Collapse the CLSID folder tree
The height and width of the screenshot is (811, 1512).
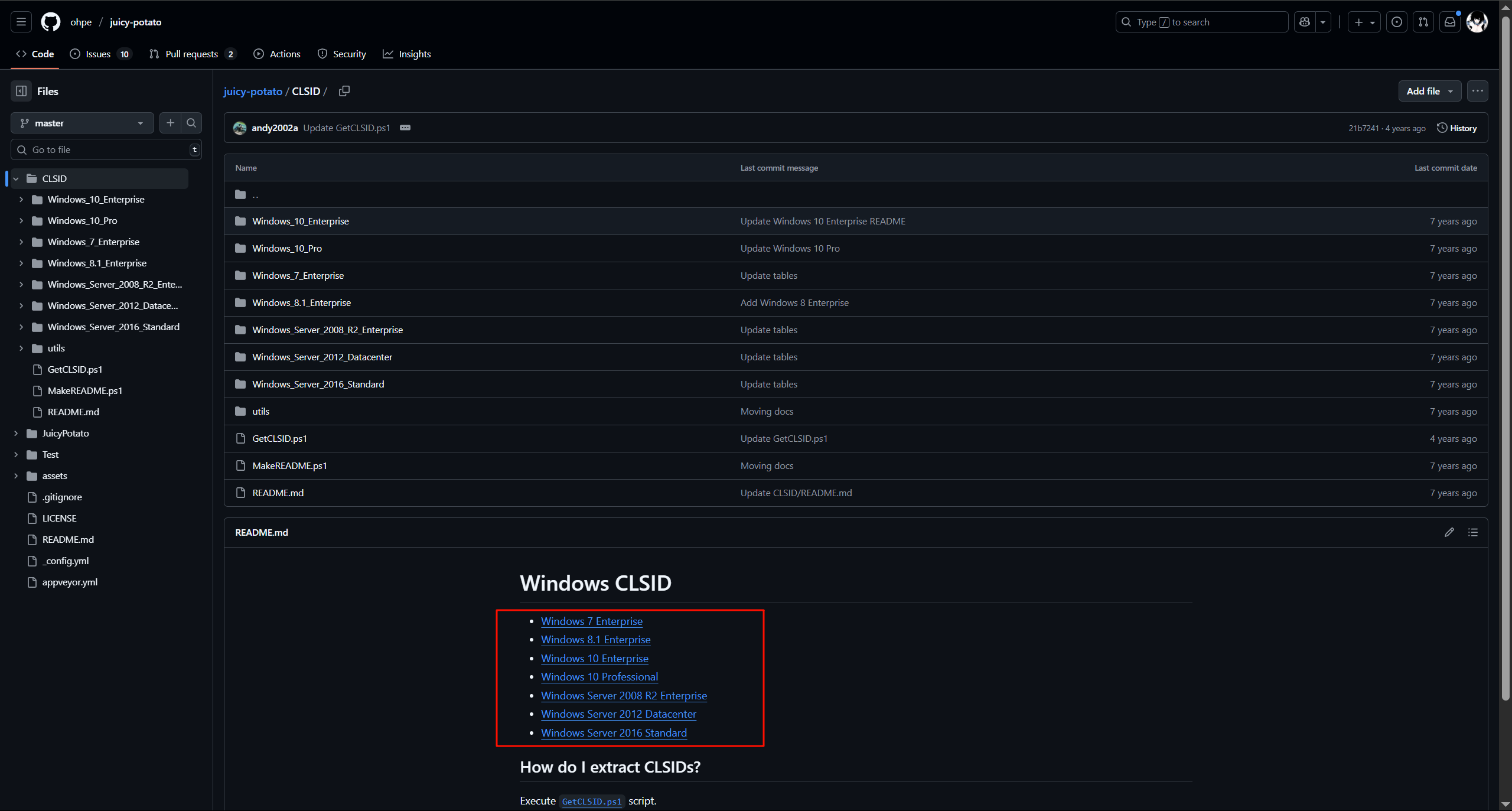pyautogui.click(x=16, y=178)
